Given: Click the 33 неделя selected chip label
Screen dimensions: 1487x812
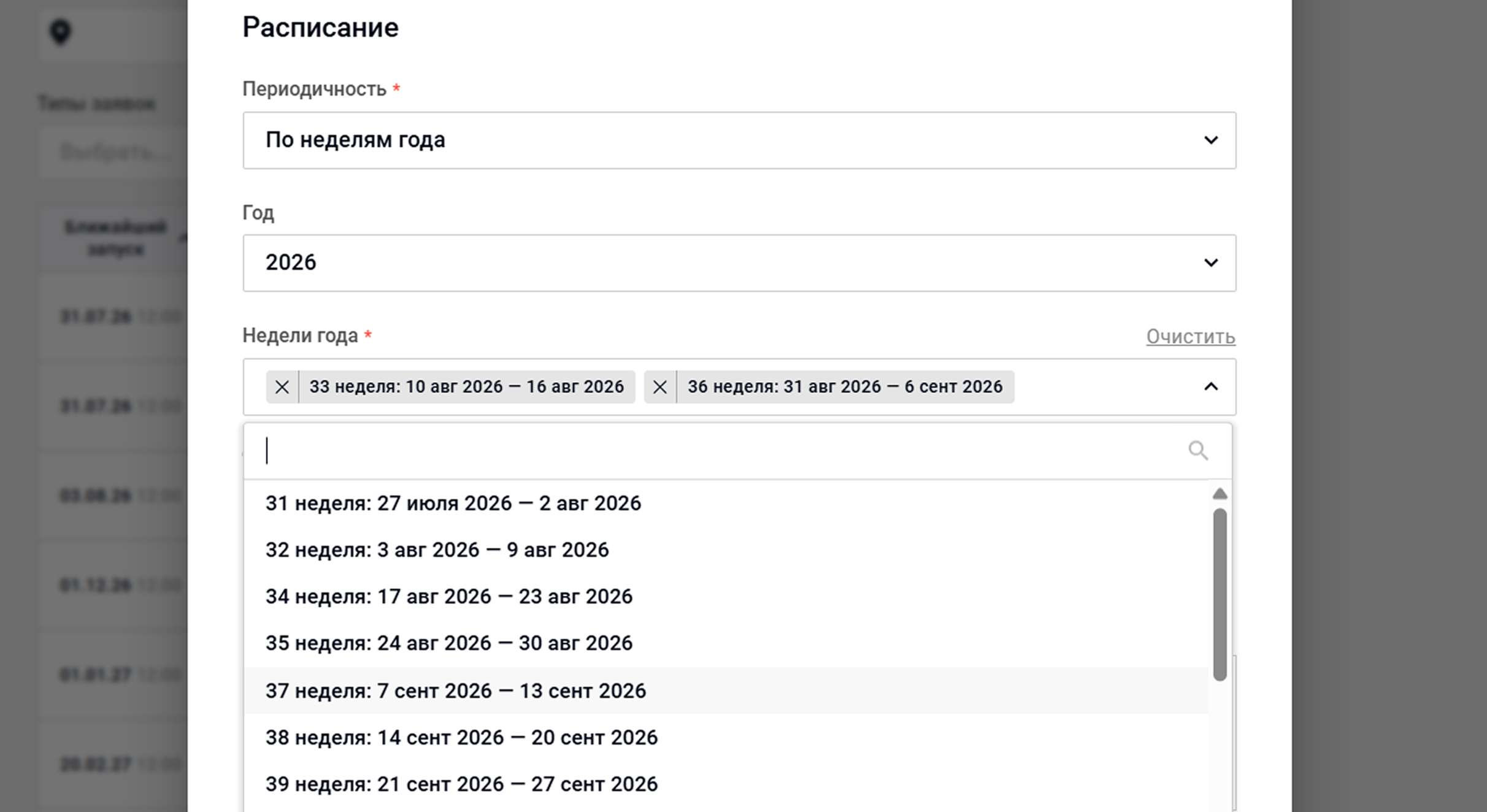Looking at the screenshot, I should 466,387.
